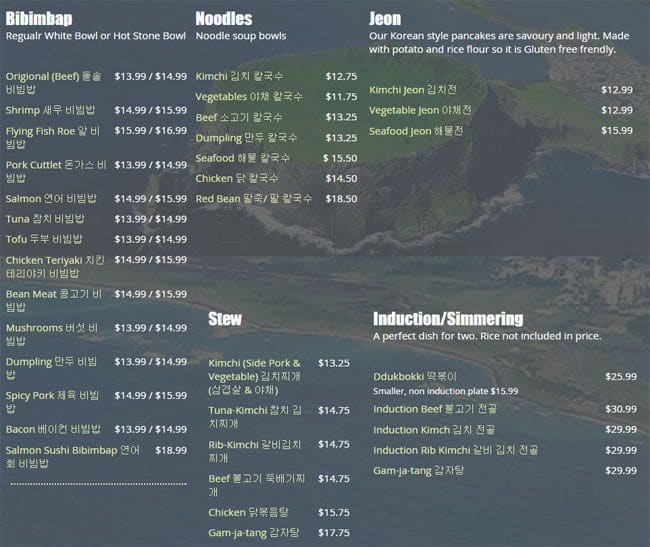Viewport: 650px width, 547px height.
Task: Select Gam-ja-tang priced at $17.75
Action: [251, 533]
